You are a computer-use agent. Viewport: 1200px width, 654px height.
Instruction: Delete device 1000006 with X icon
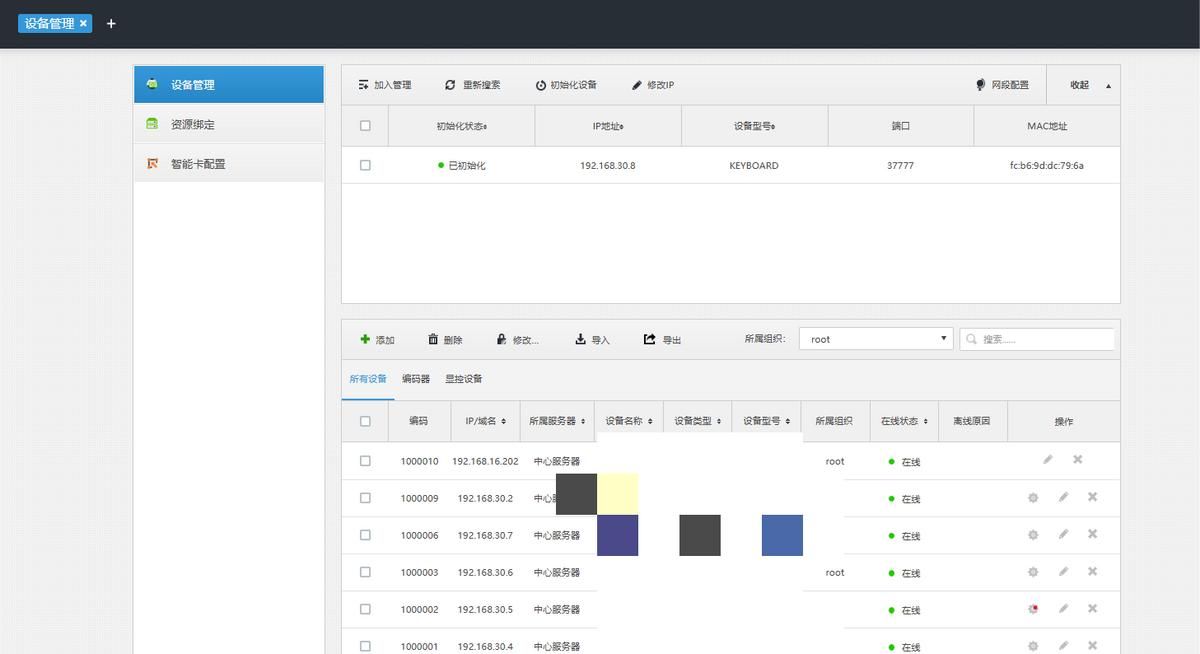[1093, 535]
